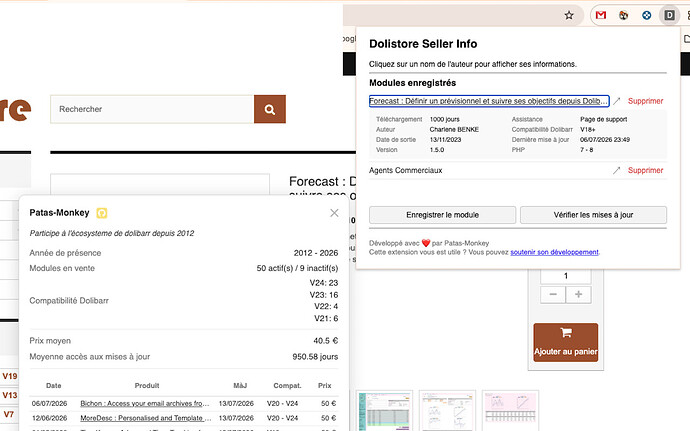Decrease quantity with minus button

[x=553, y=295]
